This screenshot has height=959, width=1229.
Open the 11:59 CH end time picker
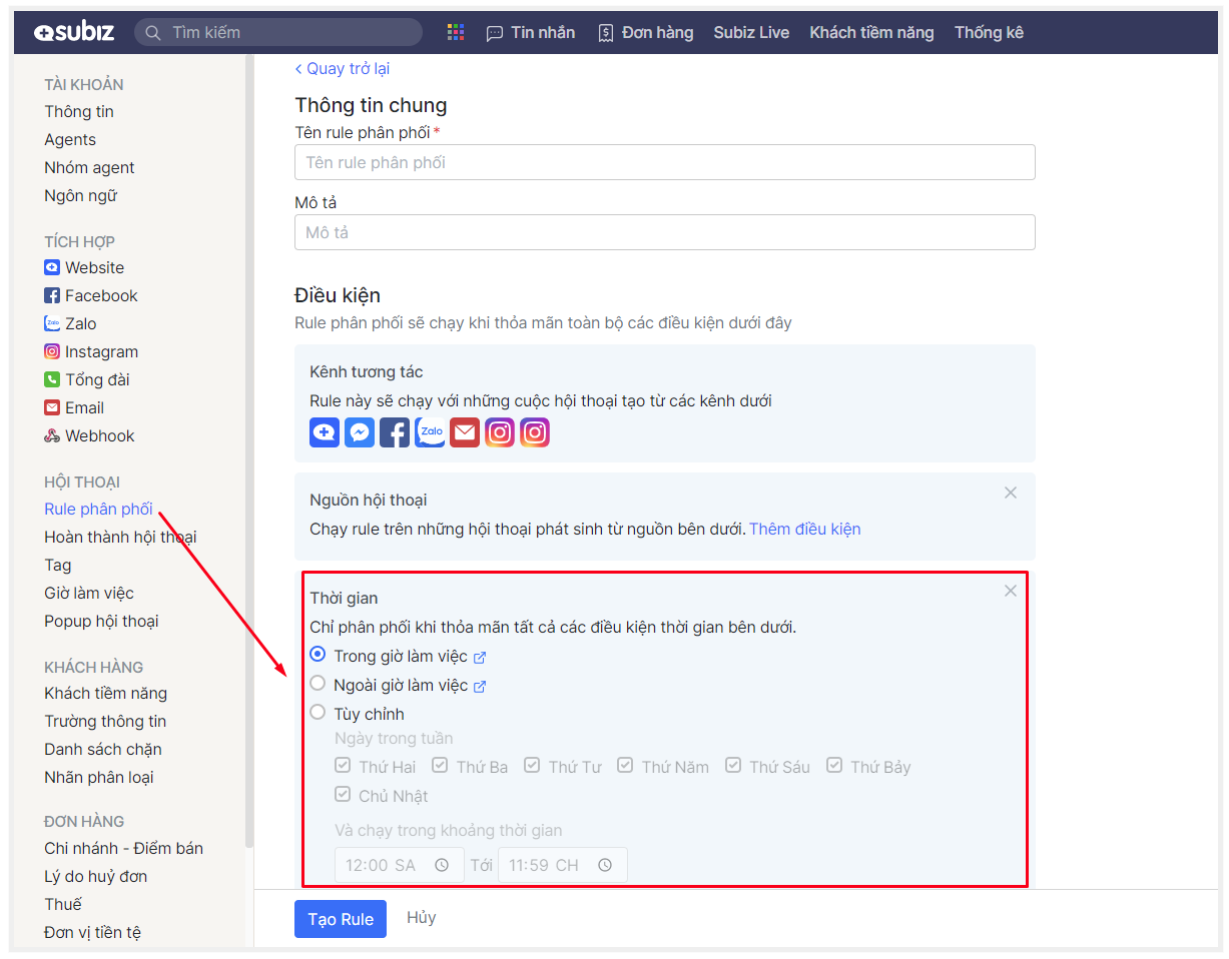[562, 865]
